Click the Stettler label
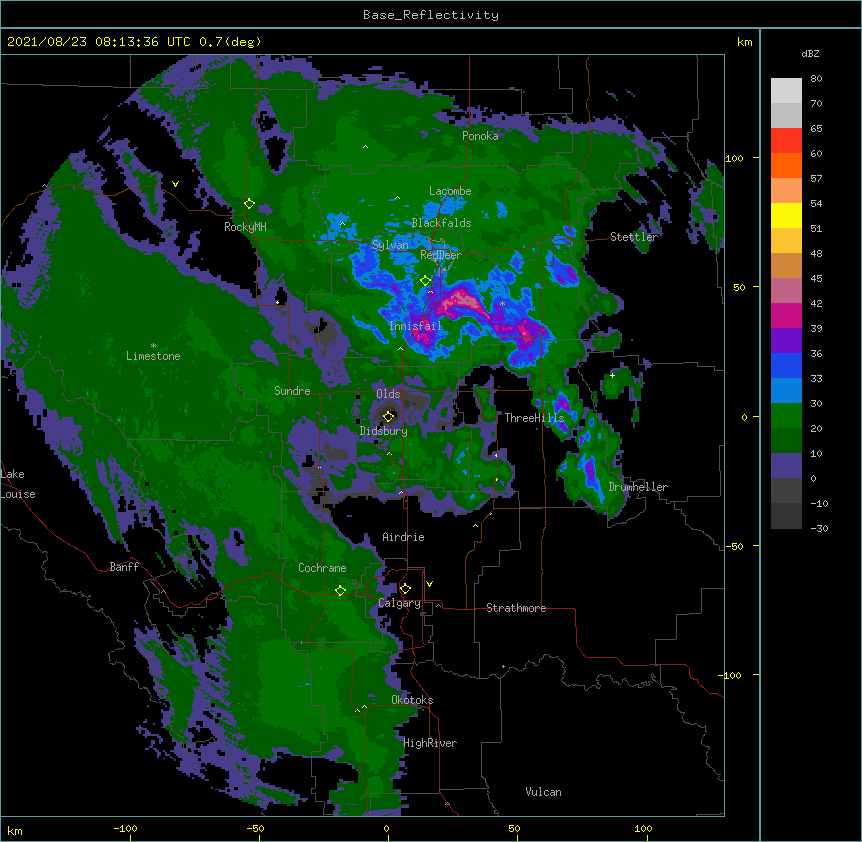The width and height of the screenshot is (862, 842). tap(633, 237)
